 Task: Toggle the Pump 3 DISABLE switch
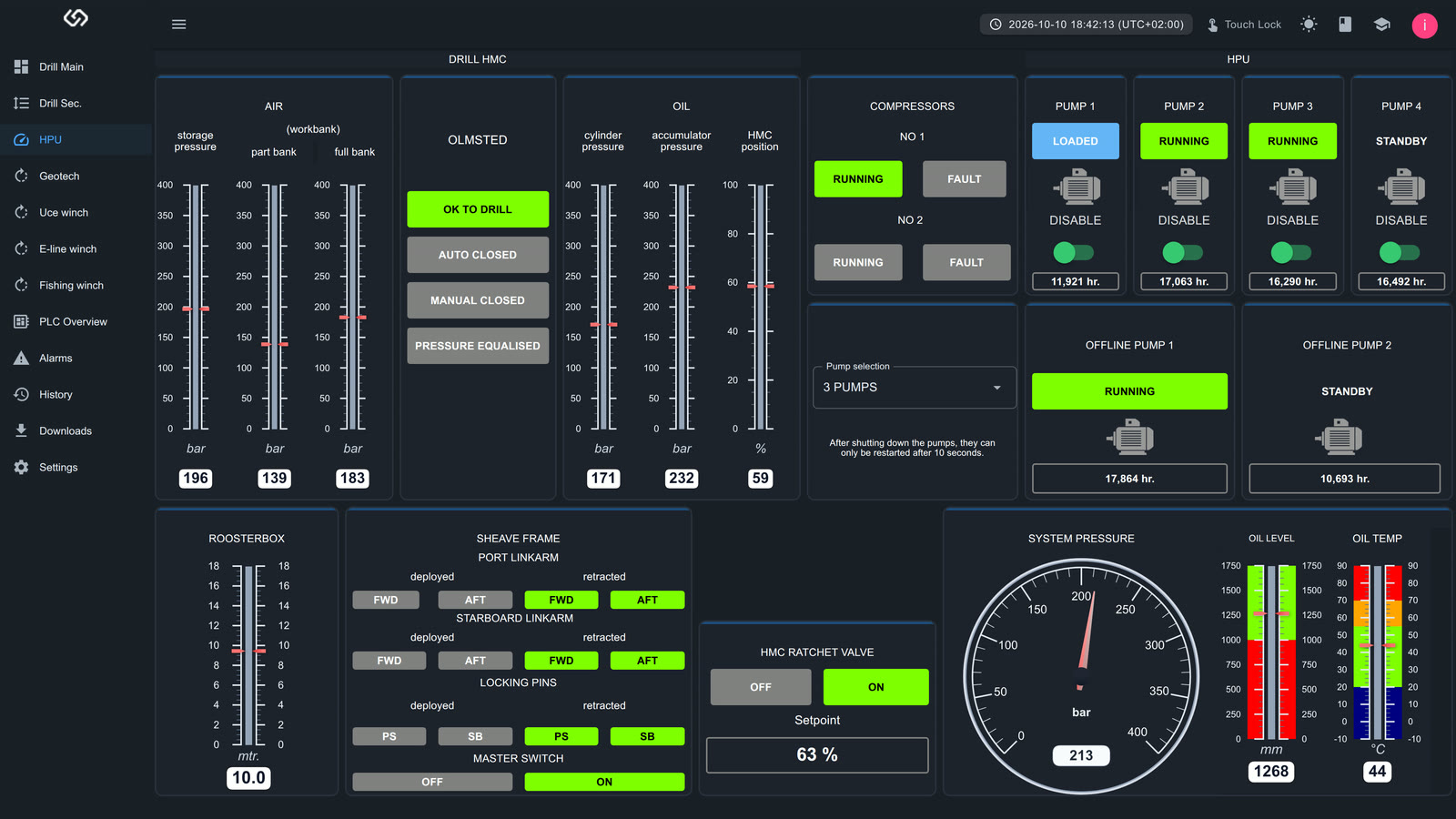[x=1290, y=252]
